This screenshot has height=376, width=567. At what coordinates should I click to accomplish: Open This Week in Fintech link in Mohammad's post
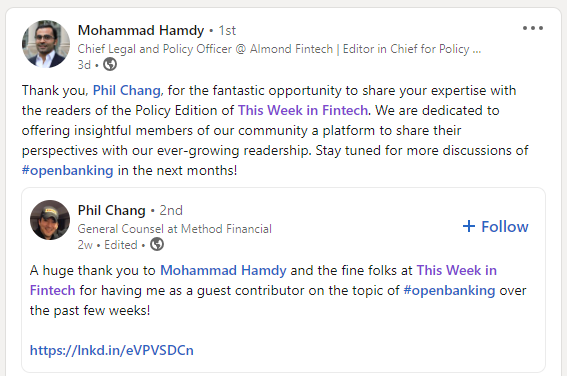tap(303, 110)
